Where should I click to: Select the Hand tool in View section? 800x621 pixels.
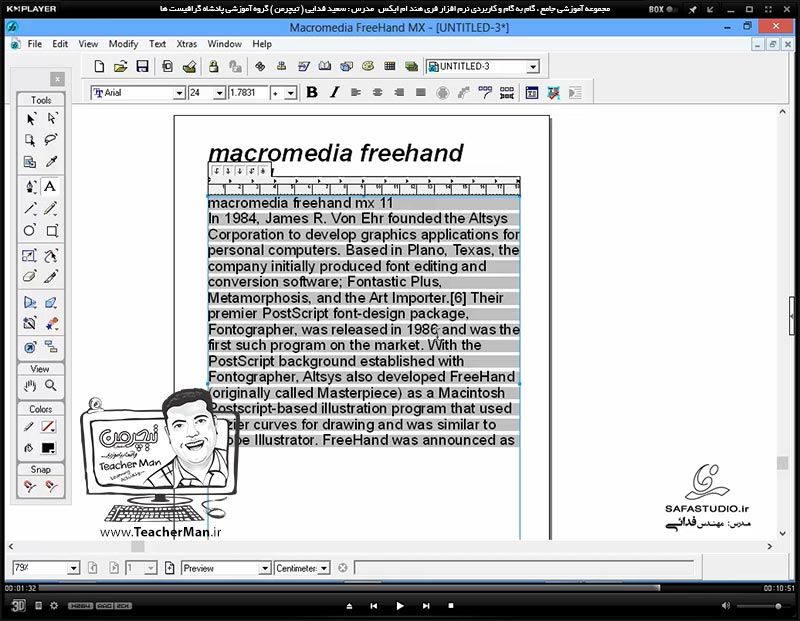tap(30, 386)
